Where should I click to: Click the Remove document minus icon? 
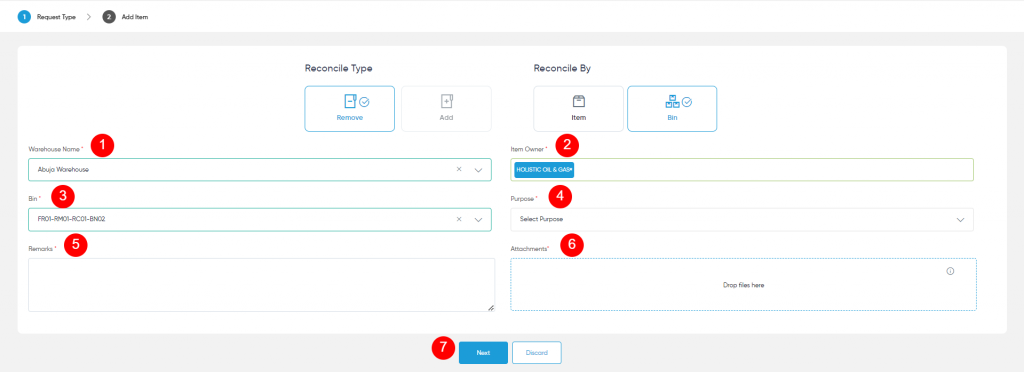point(351,101)
